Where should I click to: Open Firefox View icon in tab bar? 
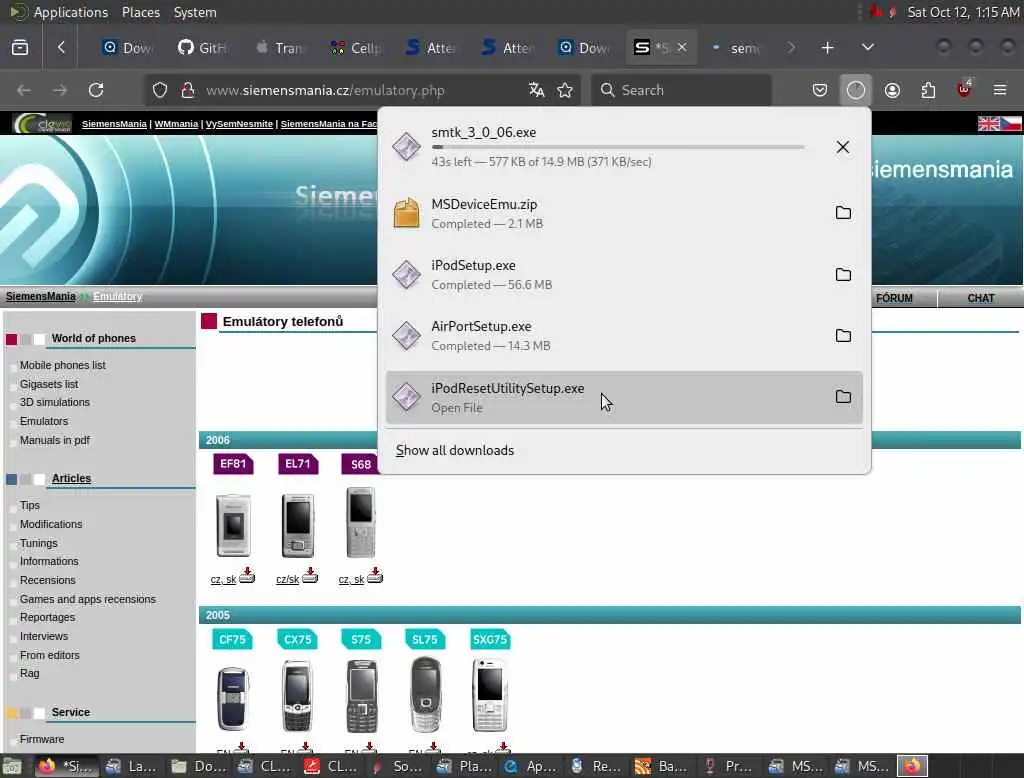pyautogui.click(x=20, y=48)
